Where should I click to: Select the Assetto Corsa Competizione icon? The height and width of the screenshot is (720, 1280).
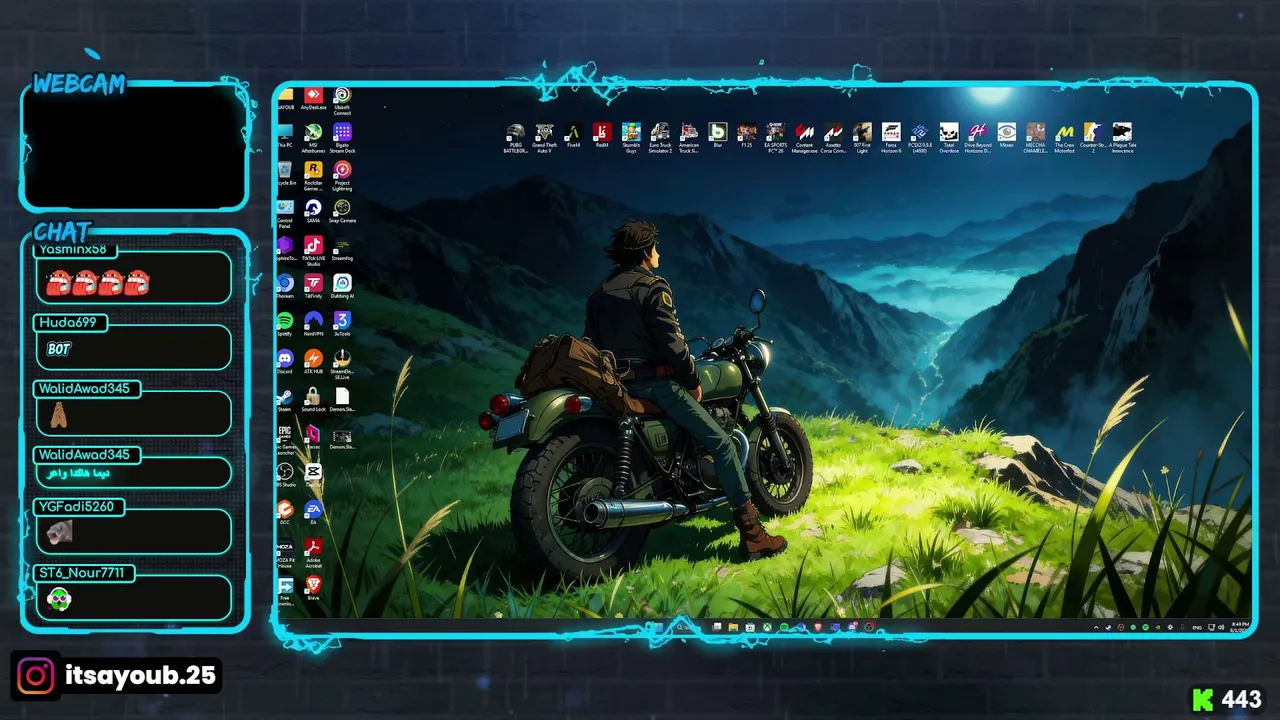[x=833, y=138]
